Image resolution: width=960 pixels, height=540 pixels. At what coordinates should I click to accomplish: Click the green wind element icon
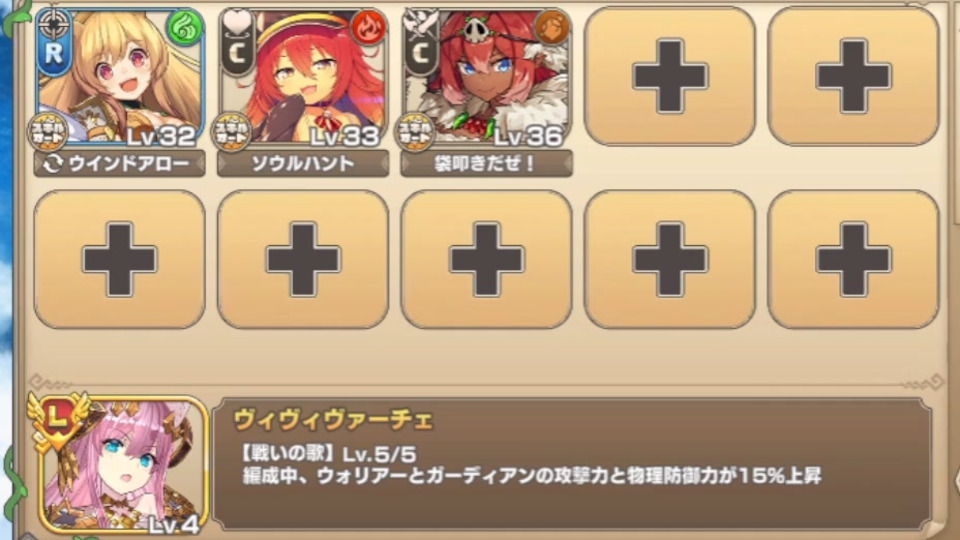tap(186, 27)
